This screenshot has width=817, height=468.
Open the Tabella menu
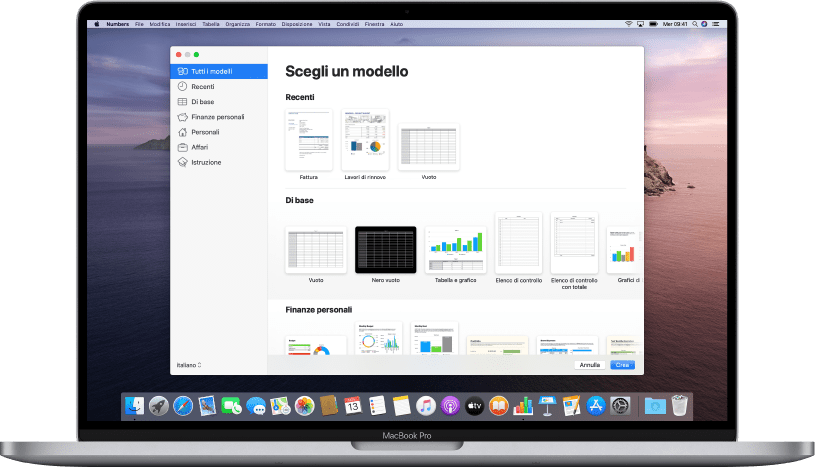point(211,24)
